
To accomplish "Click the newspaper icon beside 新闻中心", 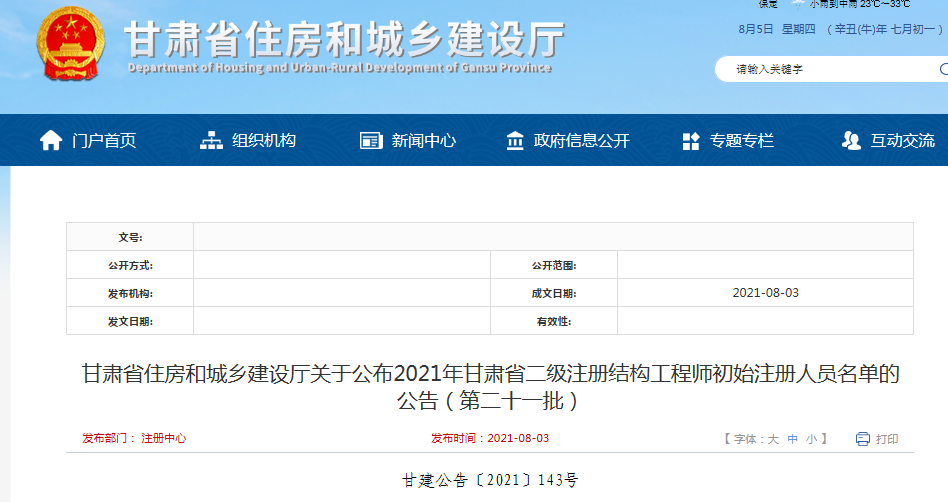I will tap(371, 141).
